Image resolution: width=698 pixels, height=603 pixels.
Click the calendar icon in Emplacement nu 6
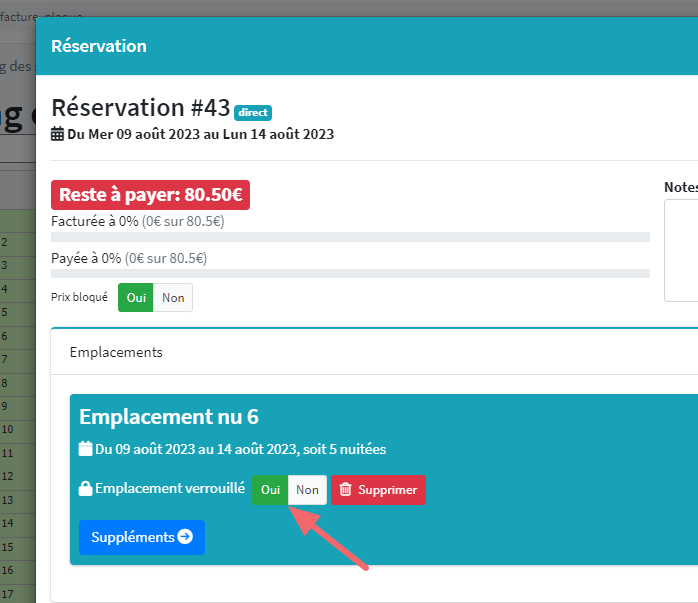[x=86, y=449]
